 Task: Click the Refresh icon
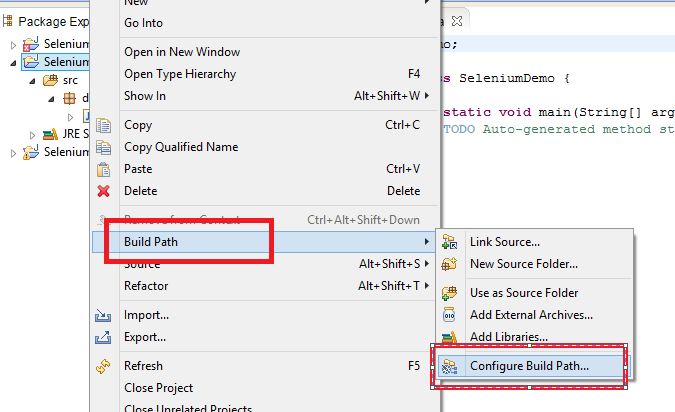point(103,366)
